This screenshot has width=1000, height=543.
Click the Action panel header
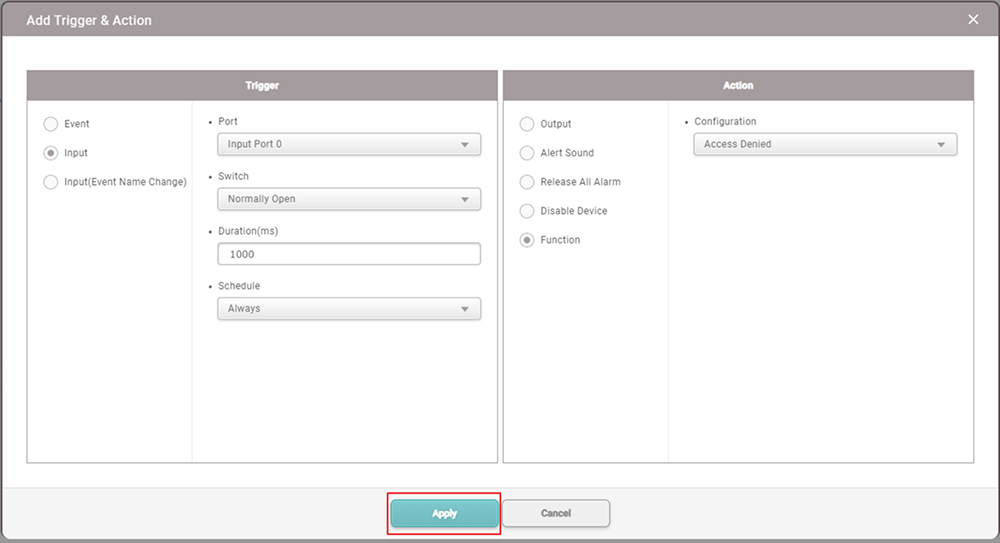[x=738, y=86]
